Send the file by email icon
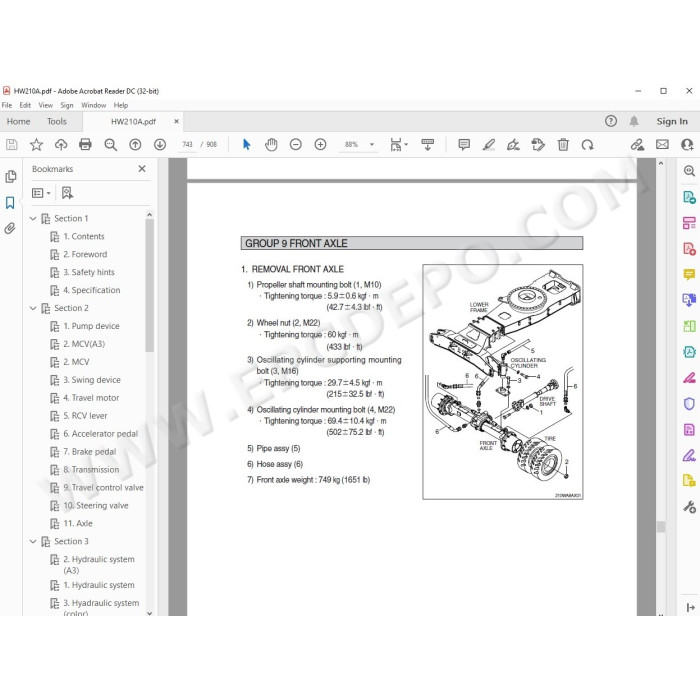The image size is (700, 700). (662, 145)
